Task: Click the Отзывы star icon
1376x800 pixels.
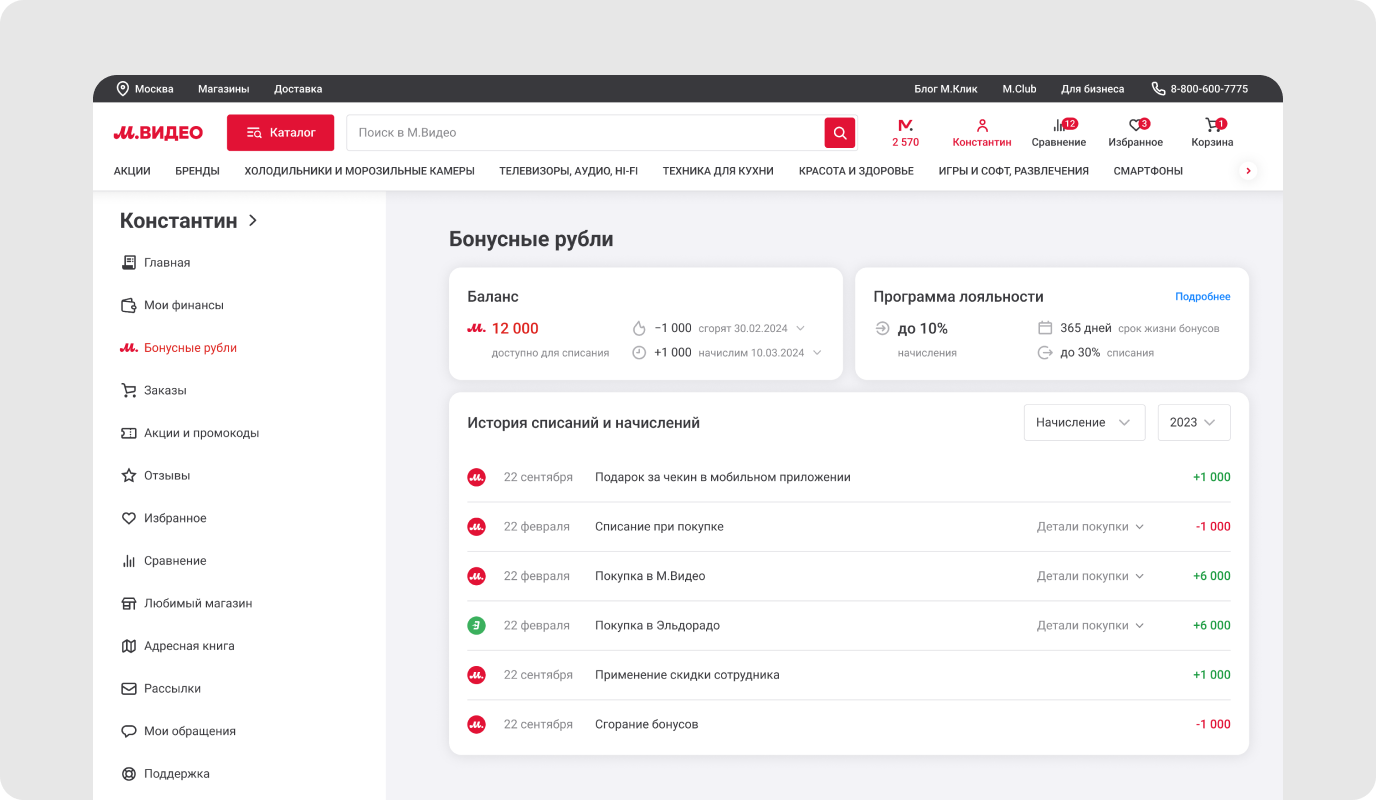Action: (129, 476)
